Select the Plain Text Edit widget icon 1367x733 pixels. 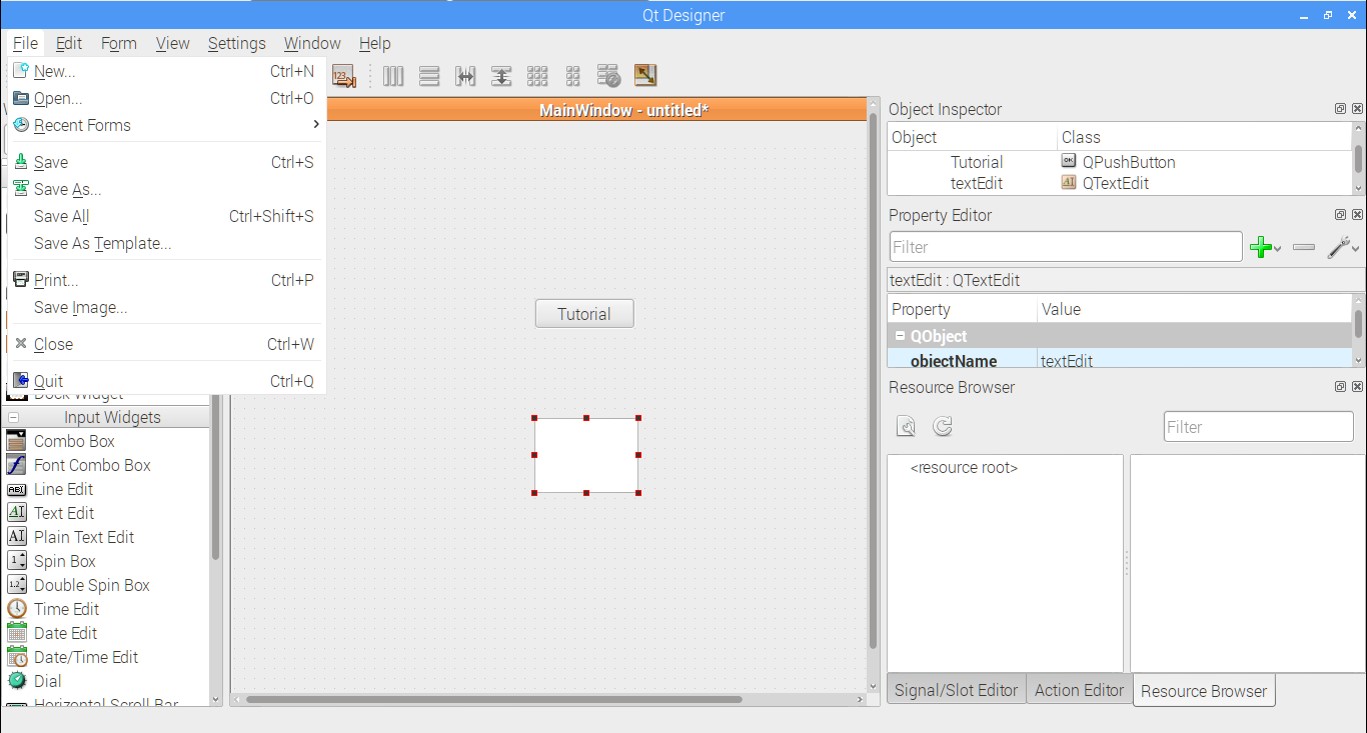[17, 537]
